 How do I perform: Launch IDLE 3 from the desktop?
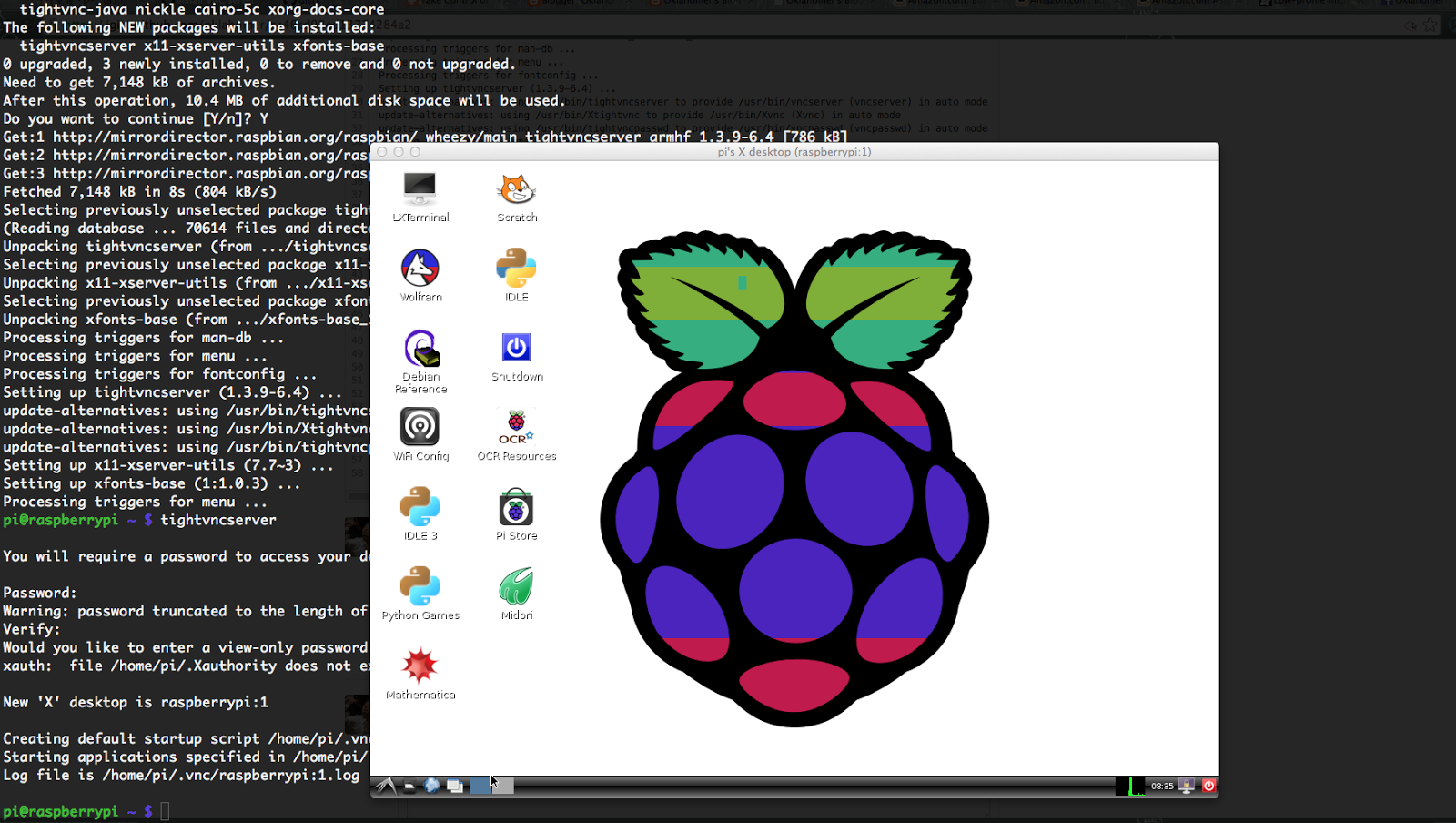420,514
